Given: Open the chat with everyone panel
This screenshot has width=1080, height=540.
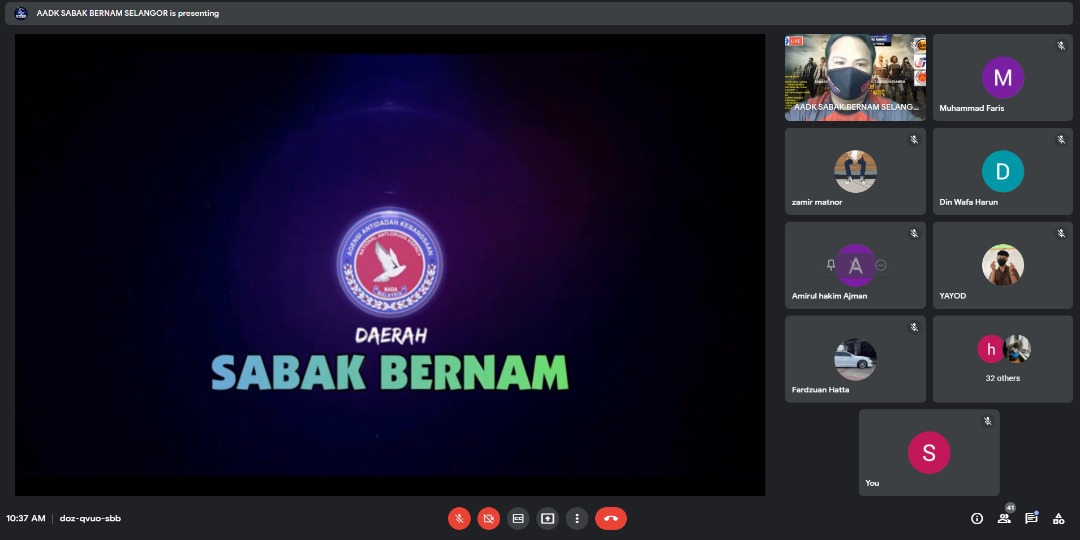Looking at the screenshot, I should tap(1031, 519).
